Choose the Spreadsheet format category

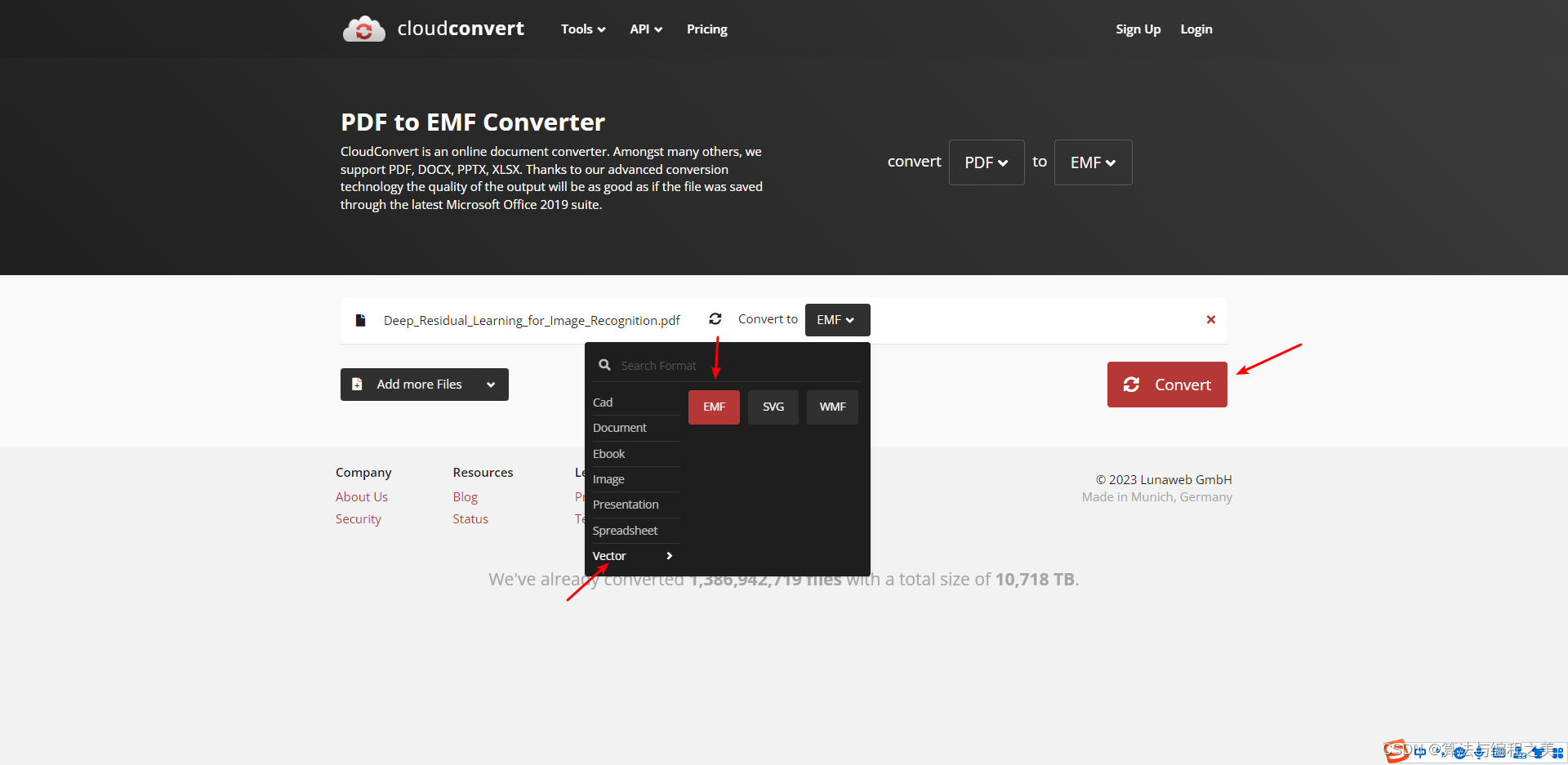click(x=635, y=531)
